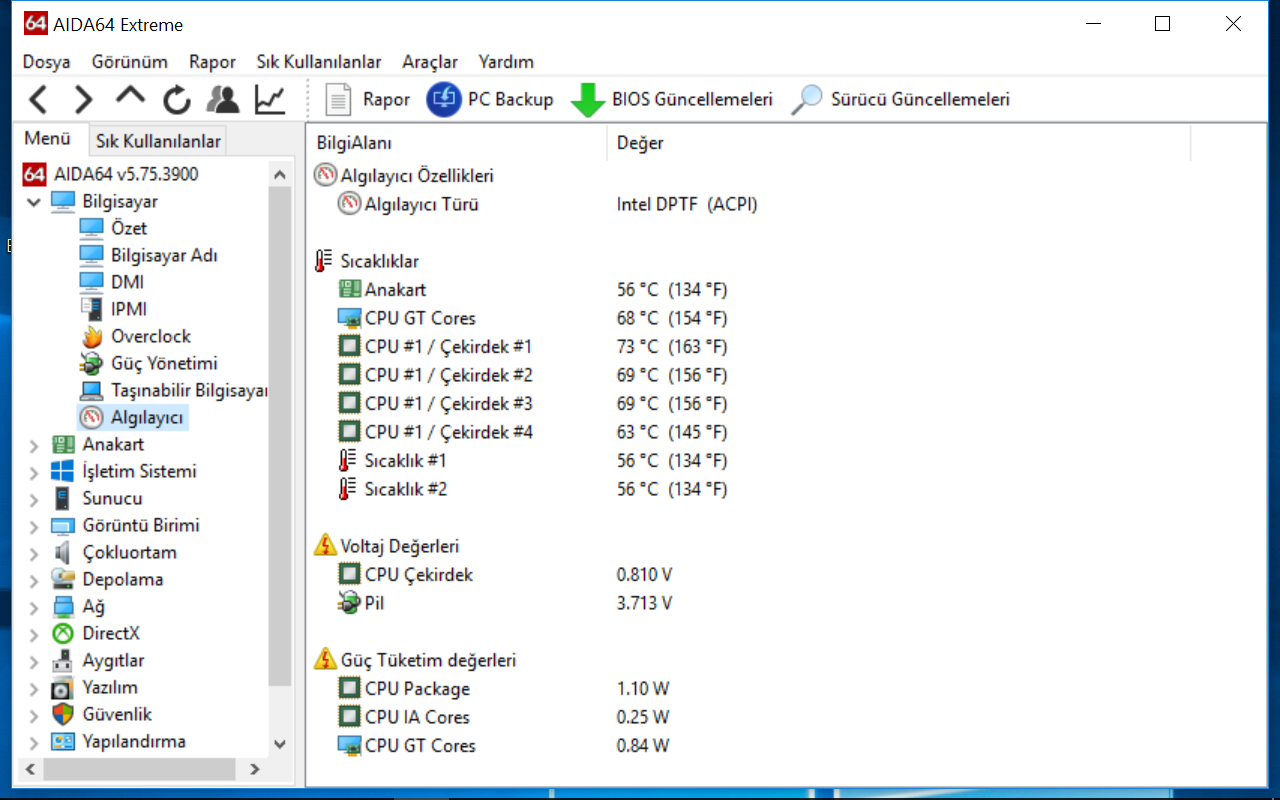
Task: Click the Değer column header
Action: (x=898, y=143)
